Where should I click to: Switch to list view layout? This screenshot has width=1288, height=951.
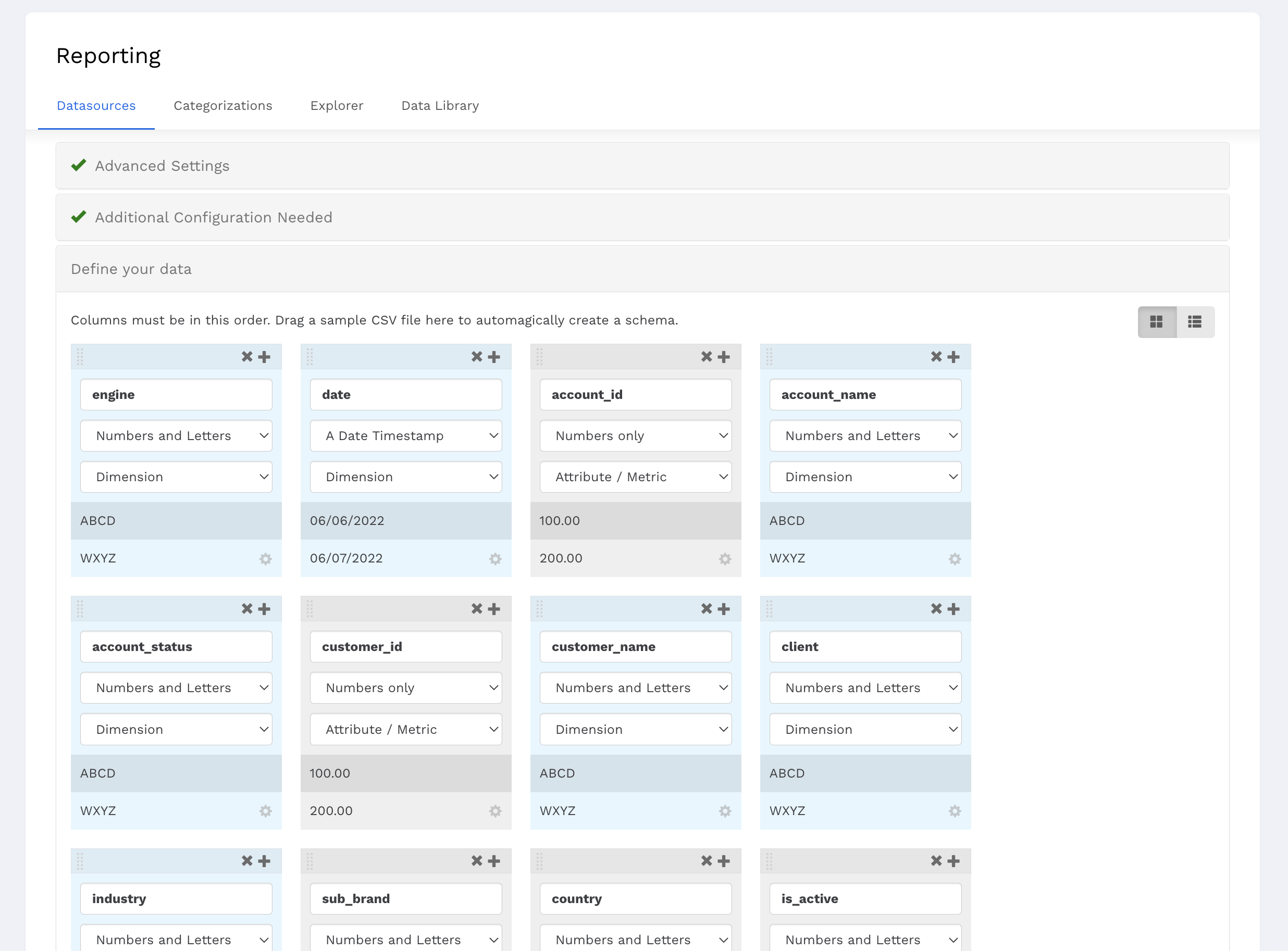[x=1195, y=322]
